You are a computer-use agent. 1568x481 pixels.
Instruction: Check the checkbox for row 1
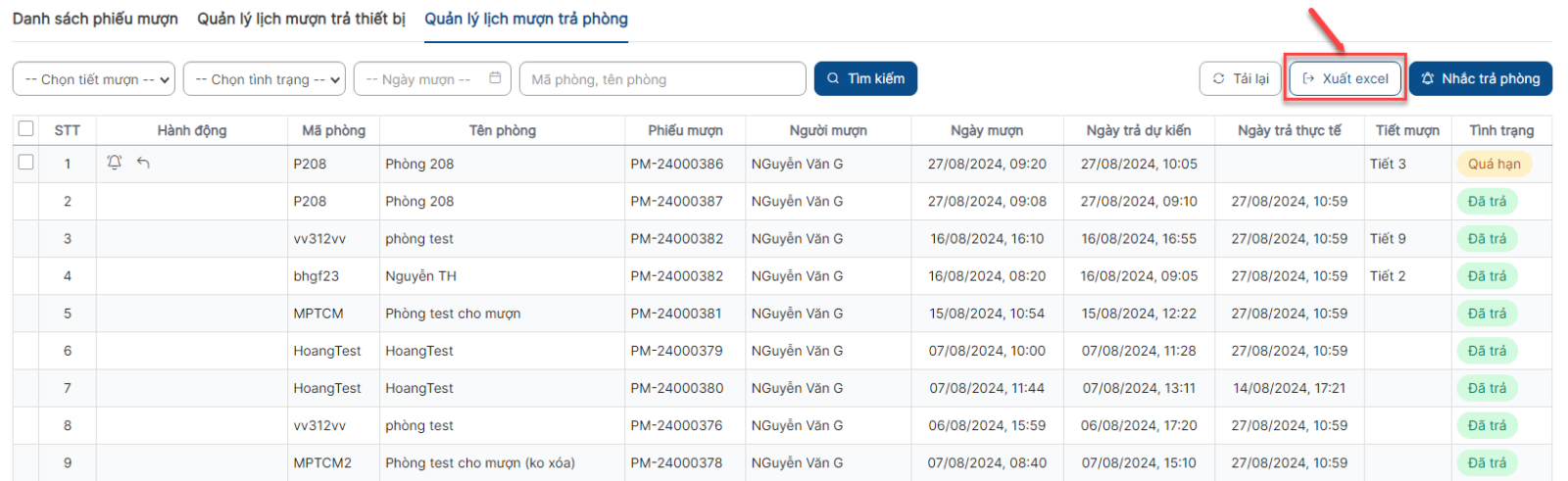[26, 163]
